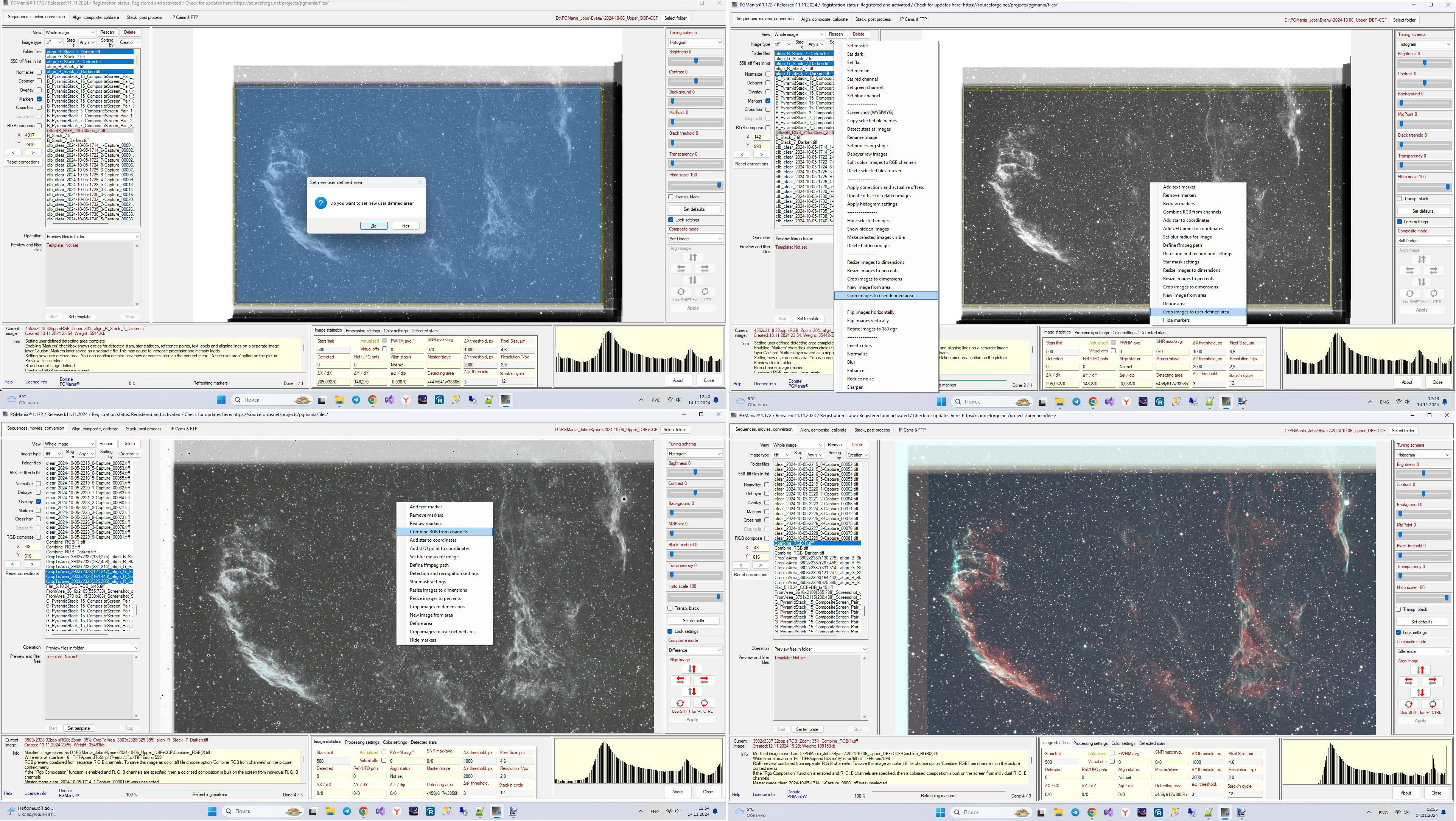Click shift-up arrow icon beside color nebula image

click(x=1420, y=670)
